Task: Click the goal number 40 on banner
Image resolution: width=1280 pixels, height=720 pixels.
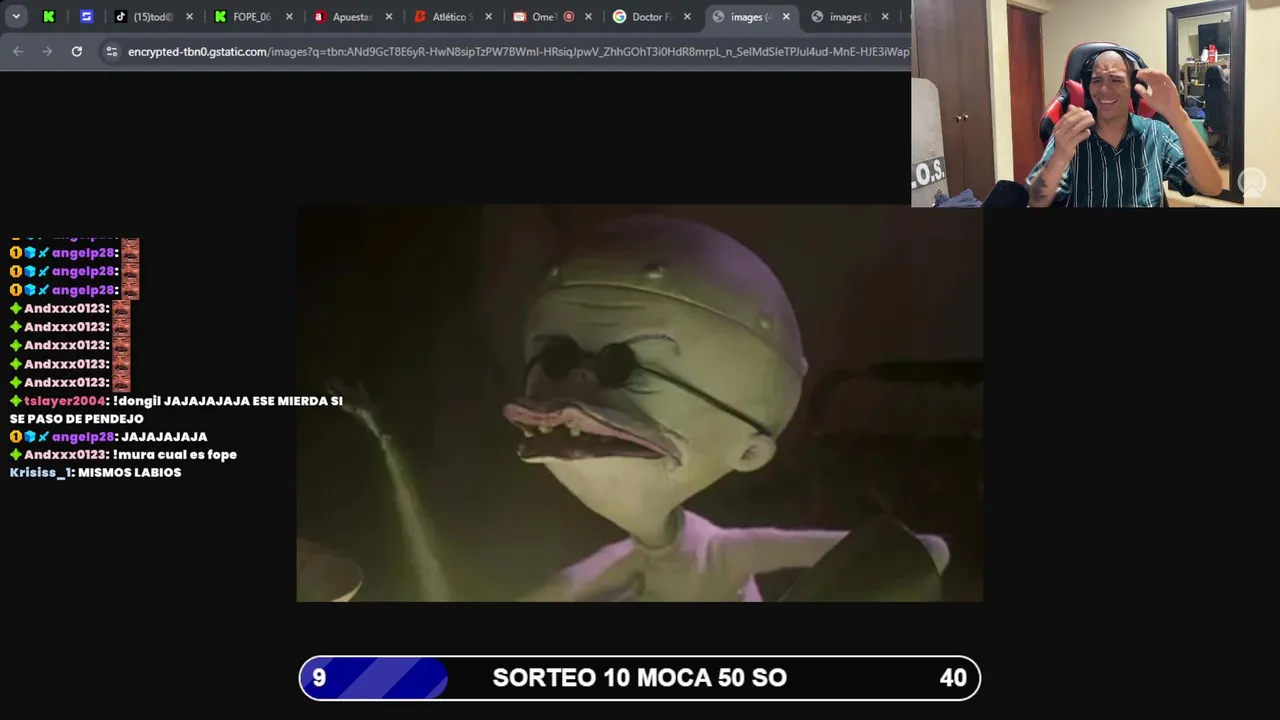Action: click(953, 678)
